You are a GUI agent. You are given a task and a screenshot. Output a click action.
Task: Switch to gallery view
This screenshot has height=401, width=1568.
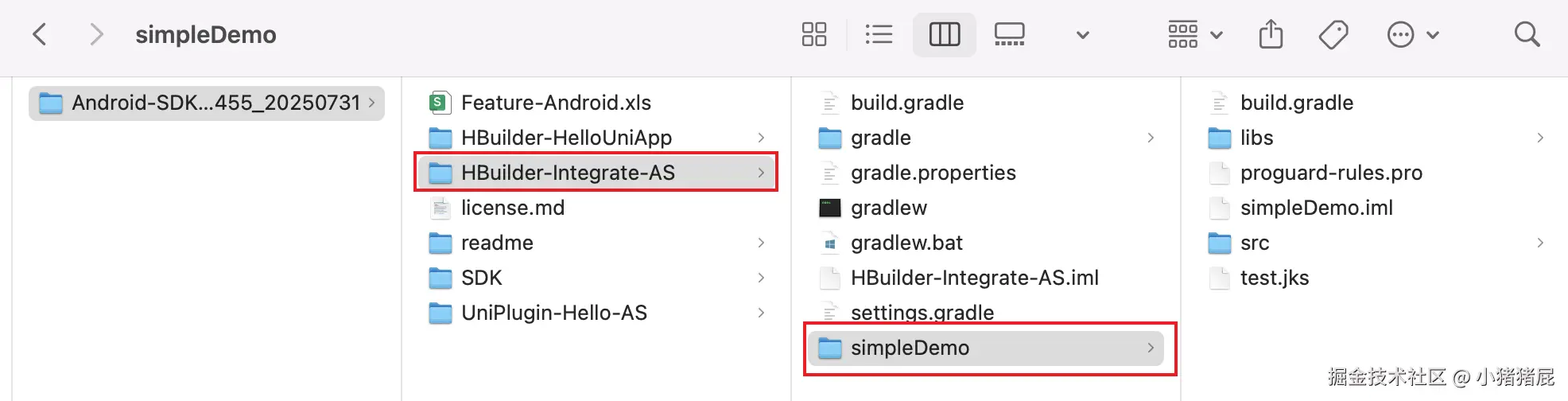pos(1009,34)
